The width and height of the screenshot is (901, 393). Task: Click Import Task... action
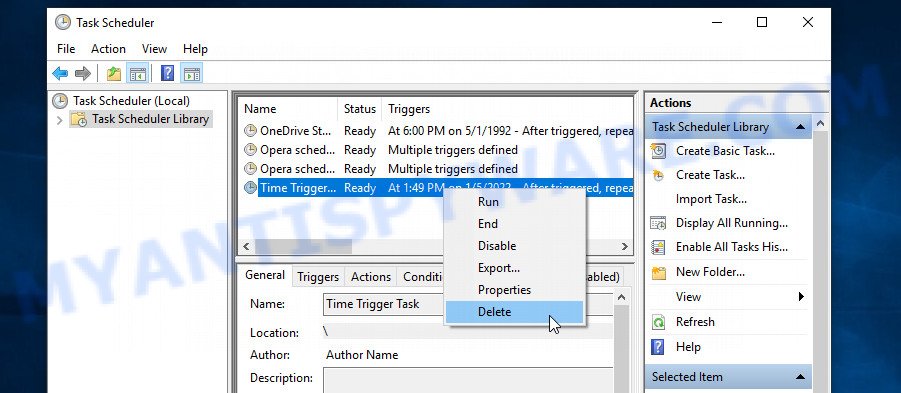(x=711, y=199)
